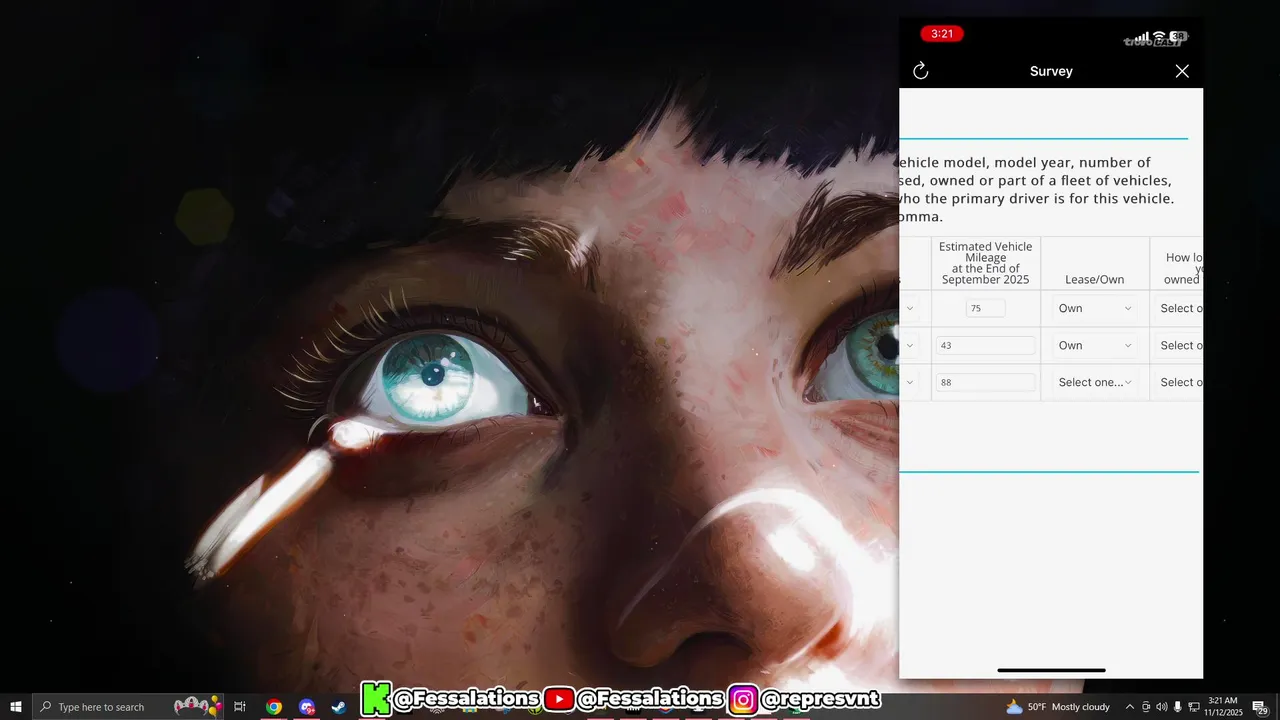This screenshot has height=720, width=1280.
Task: Edit the mileage field containing 75
Action: click(x=985, y=308)
